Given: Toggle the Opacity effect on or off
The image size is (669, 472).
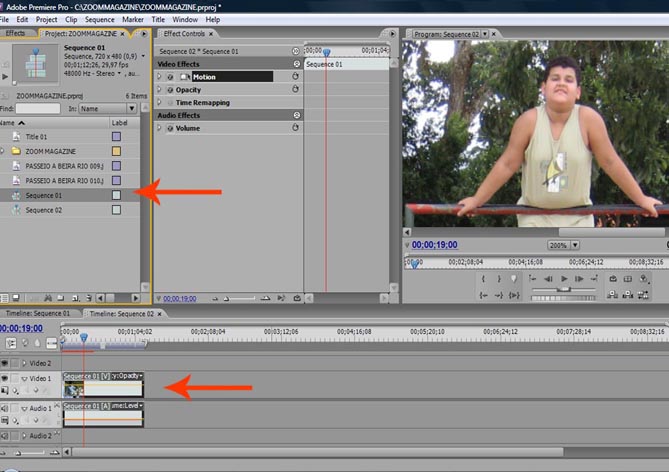Looking at the screenshot, I should (169, 90).
